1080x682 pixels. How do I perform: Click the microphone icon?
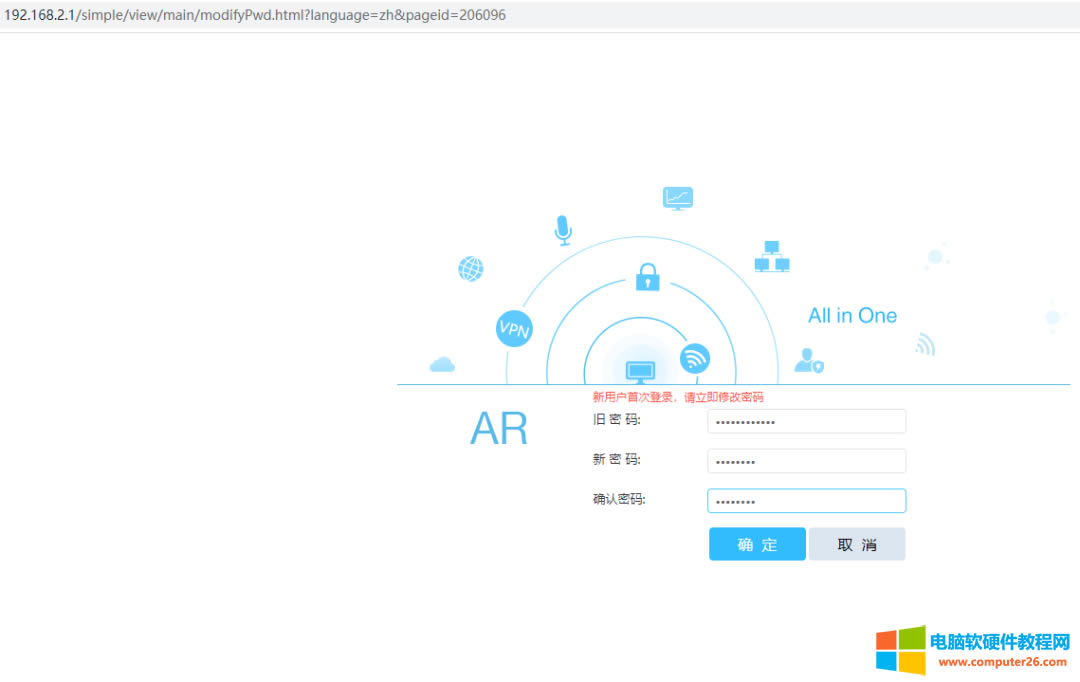click(x=563, y=230)
